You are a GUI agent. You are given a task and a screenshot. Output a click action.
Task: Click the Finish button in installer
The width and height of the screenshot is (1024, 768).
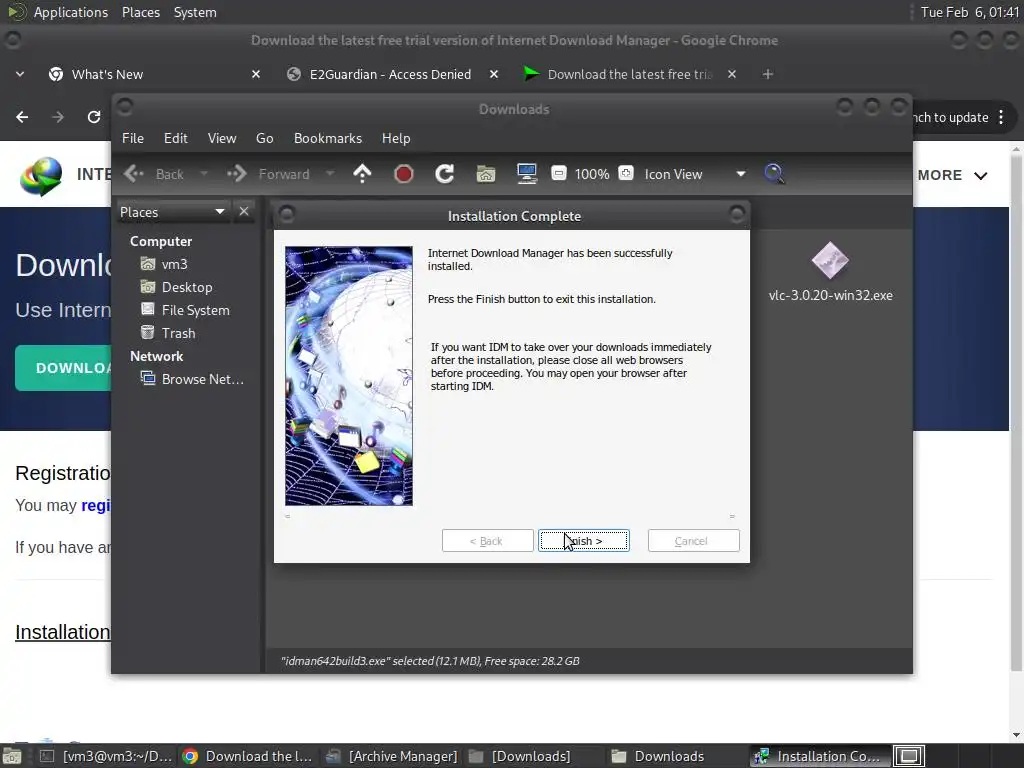click(584, 541)
